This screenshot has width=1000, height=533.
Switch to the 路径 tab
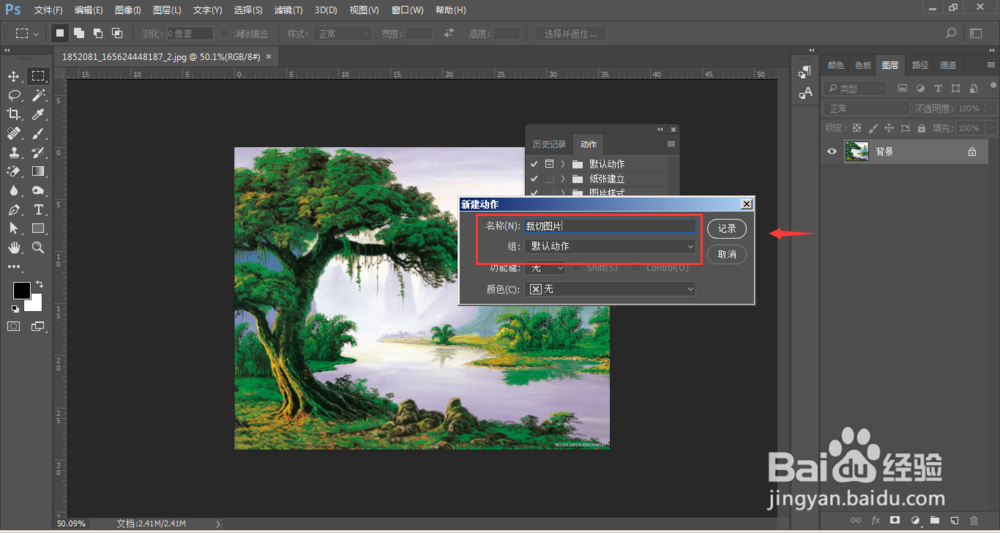point(920,65)
